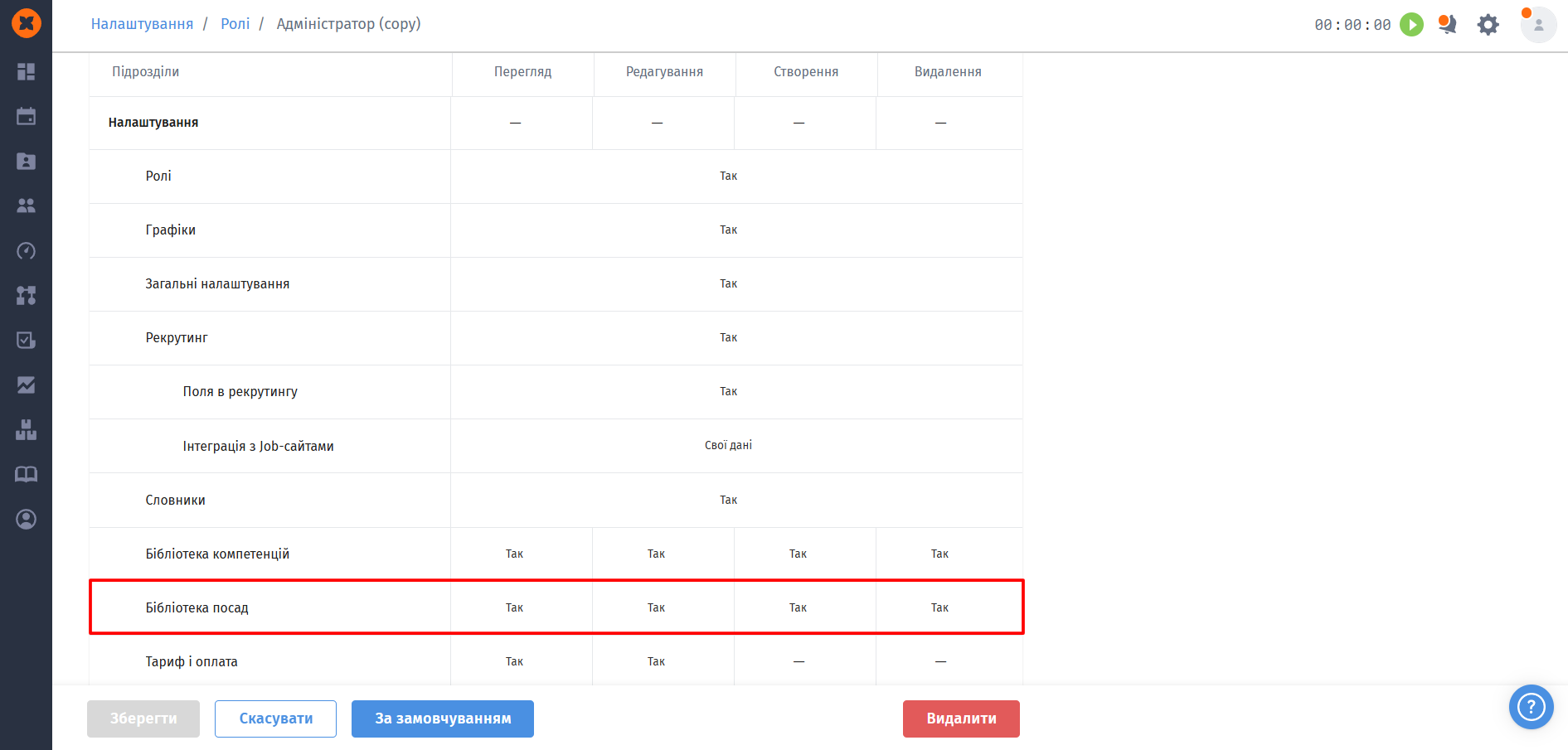The width and height of the screenshot is (1568, 750).
Task: Open the knowledge base book icon
Action: [26, 474]
